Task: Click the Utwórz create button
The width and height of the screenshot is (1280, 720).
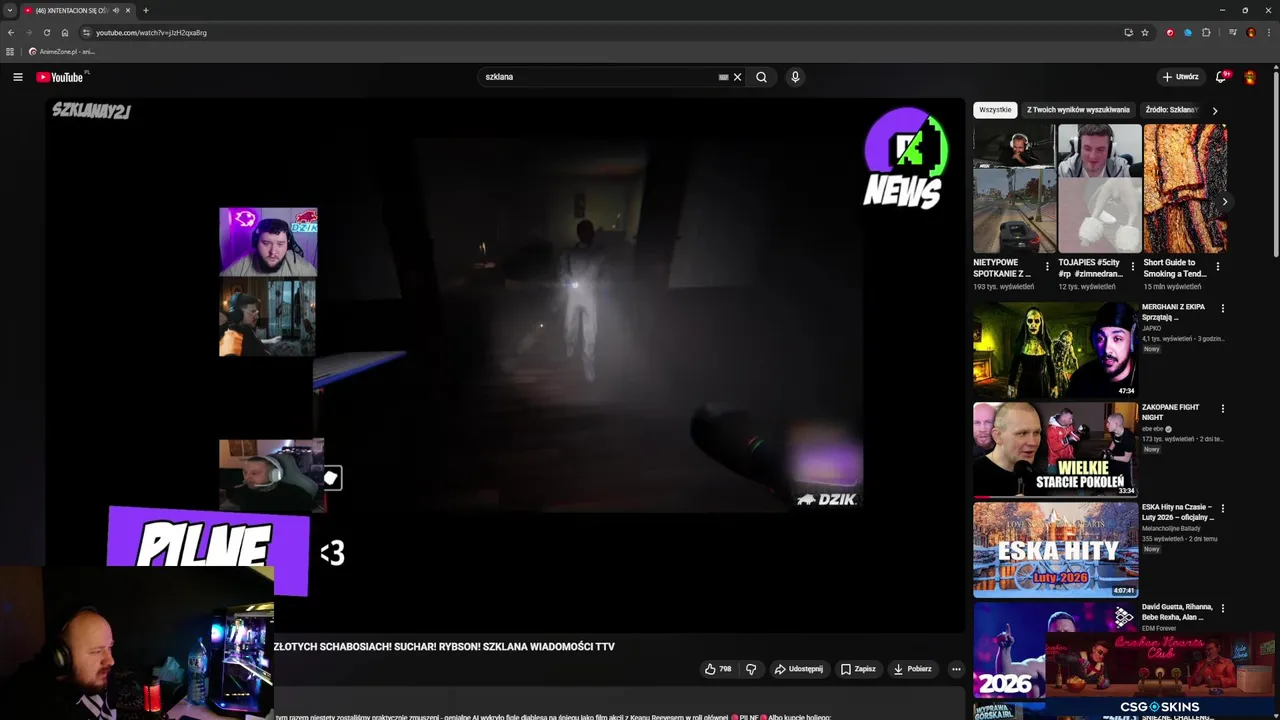Action: 1180,77
